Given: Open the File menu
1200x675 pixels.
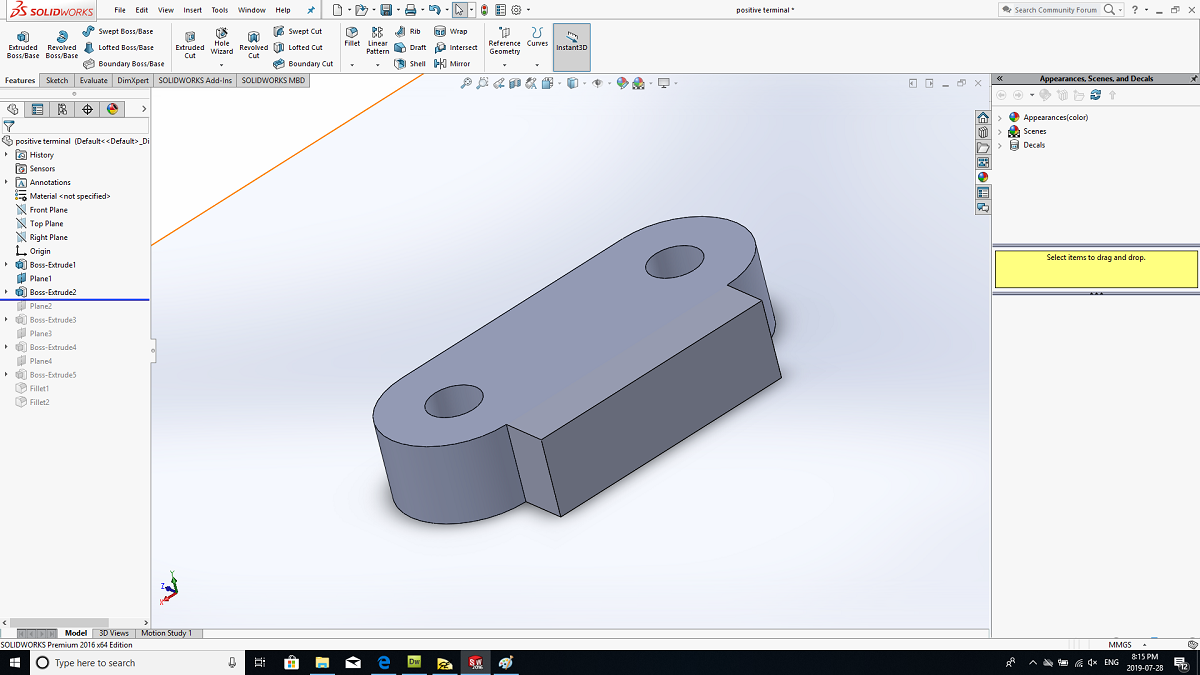Looking at the screenshot, I should point(120,10).
